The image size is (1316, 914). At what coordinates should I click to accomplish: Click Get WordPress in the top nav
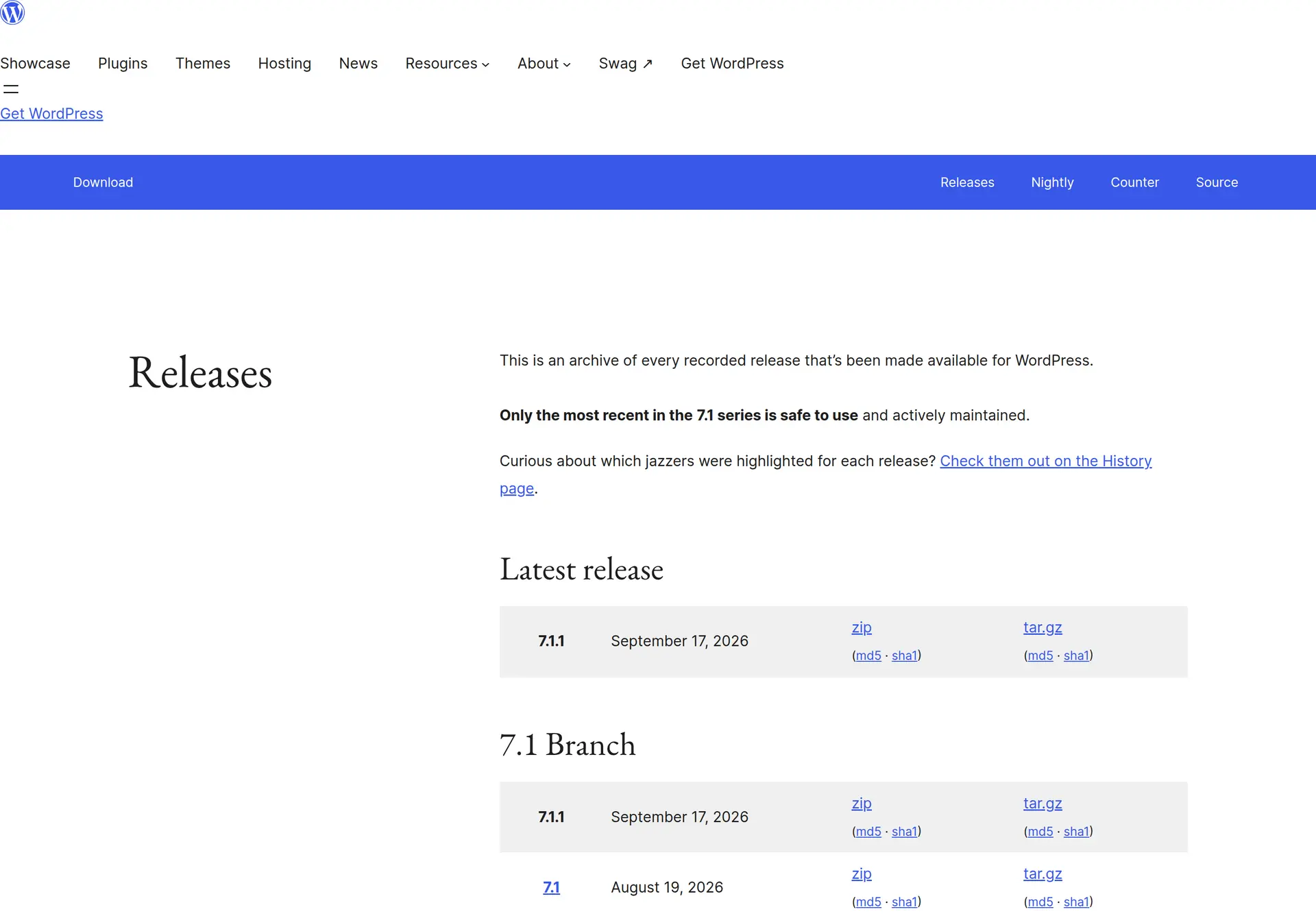click(732, 63)
